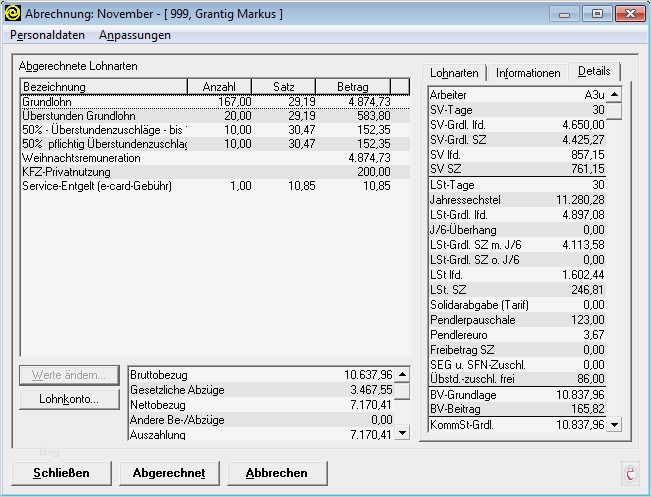Click the Betrag column header

click(x=352, y=87)
